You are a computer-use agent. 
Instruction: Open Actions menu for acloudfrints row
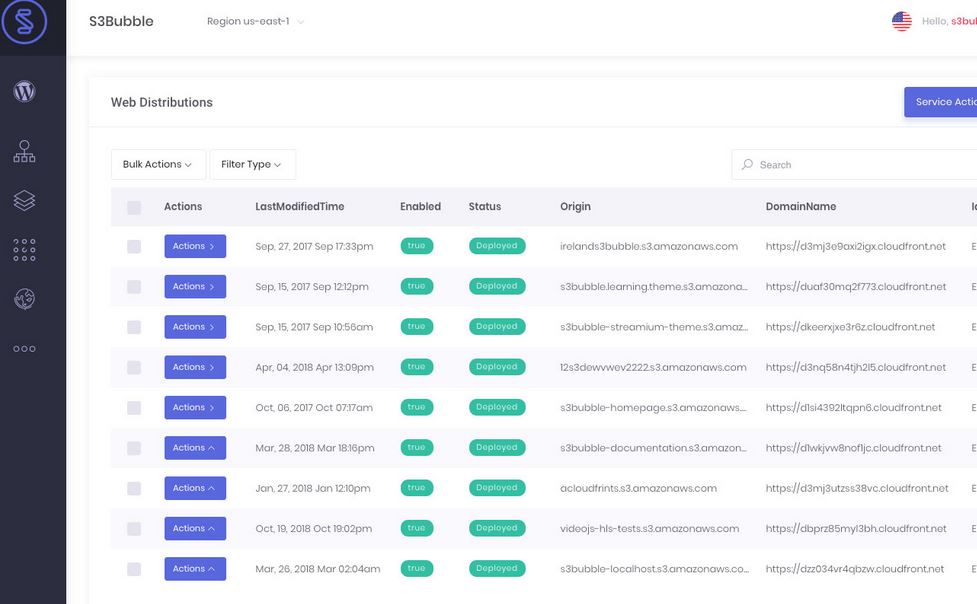tap(195, 488)
